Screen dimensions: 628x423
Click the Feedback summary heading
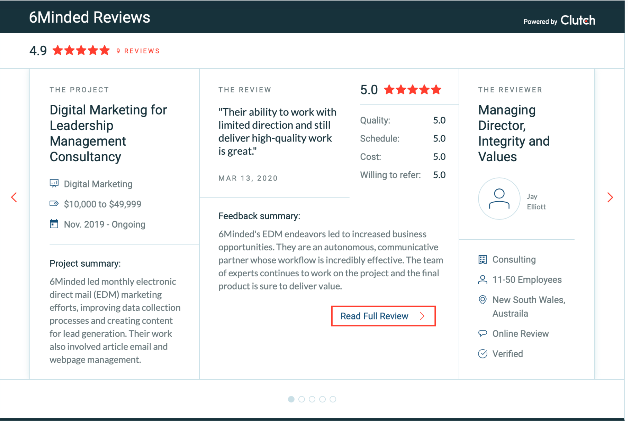point(259,216)
